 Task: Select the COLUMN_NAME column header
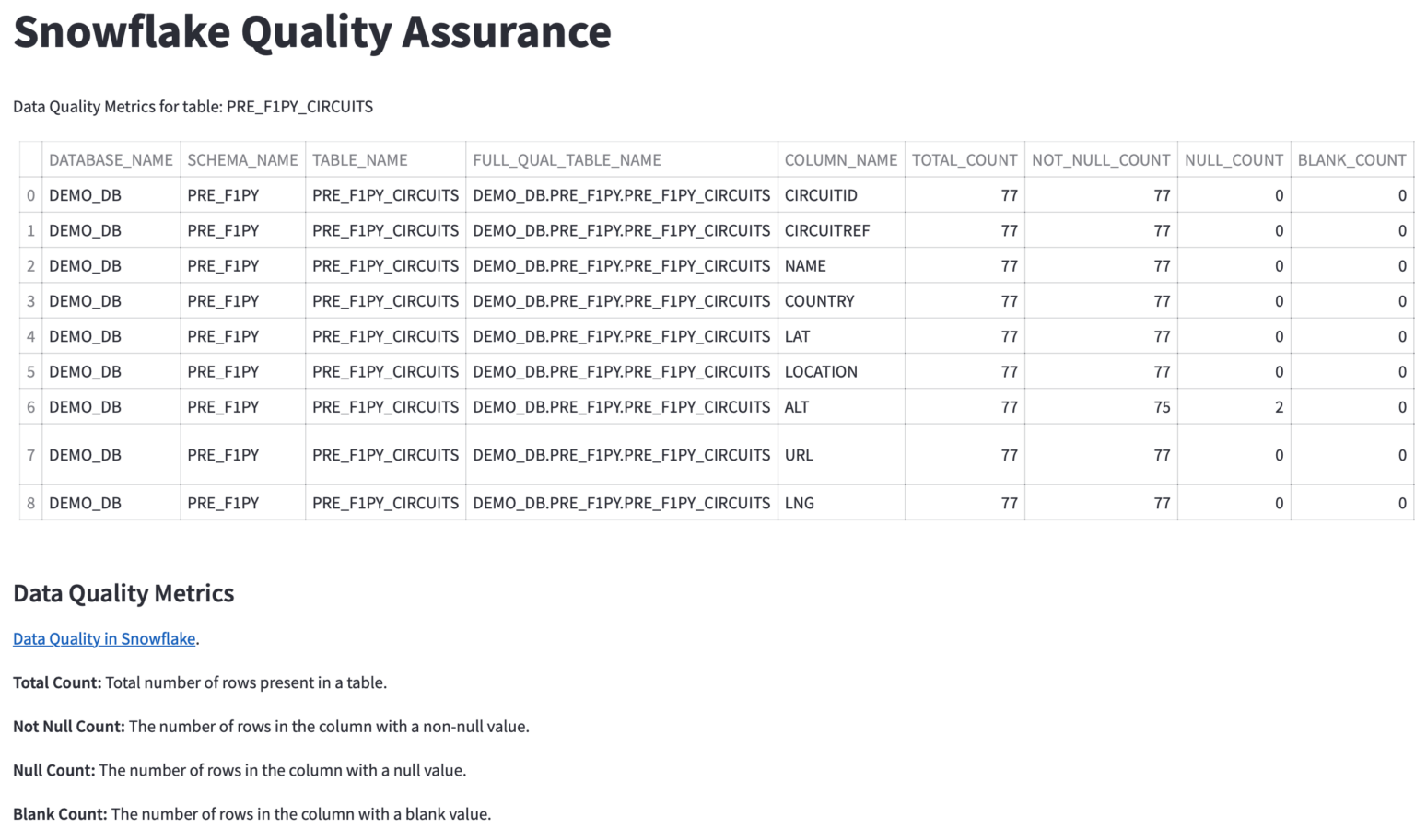pos(841,159)
